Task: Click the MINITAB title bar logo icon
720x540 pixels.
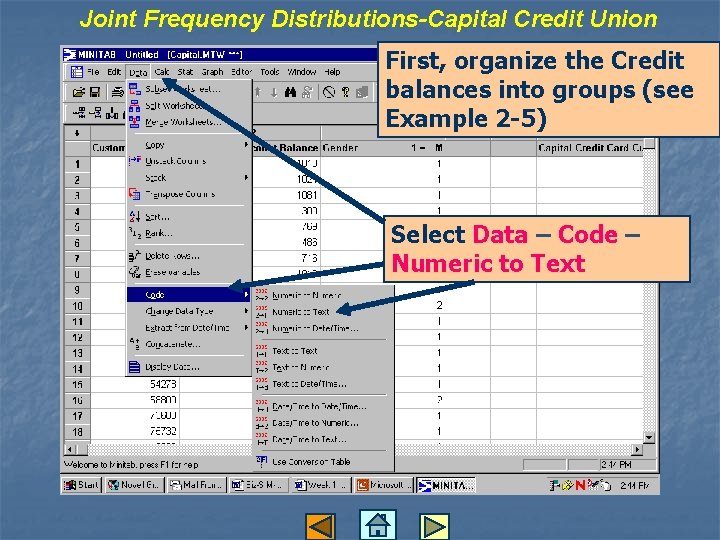Action: [70, 55]
